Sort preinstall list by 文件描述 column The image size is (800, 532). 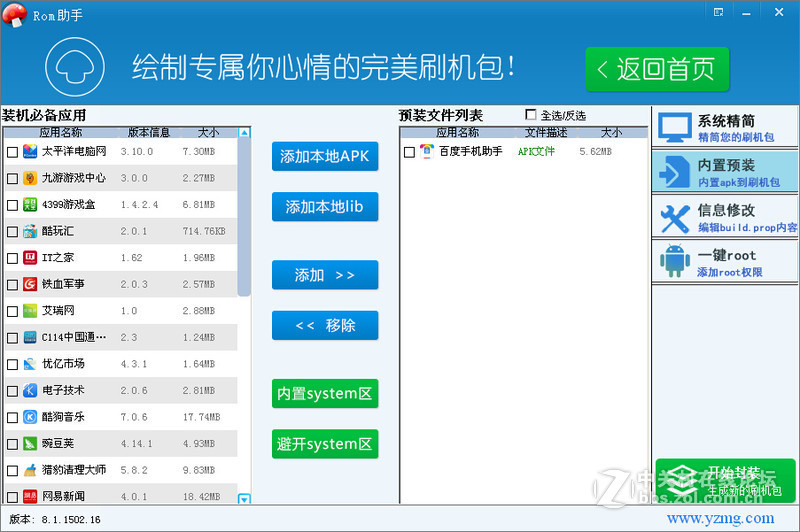coord(546,133)
